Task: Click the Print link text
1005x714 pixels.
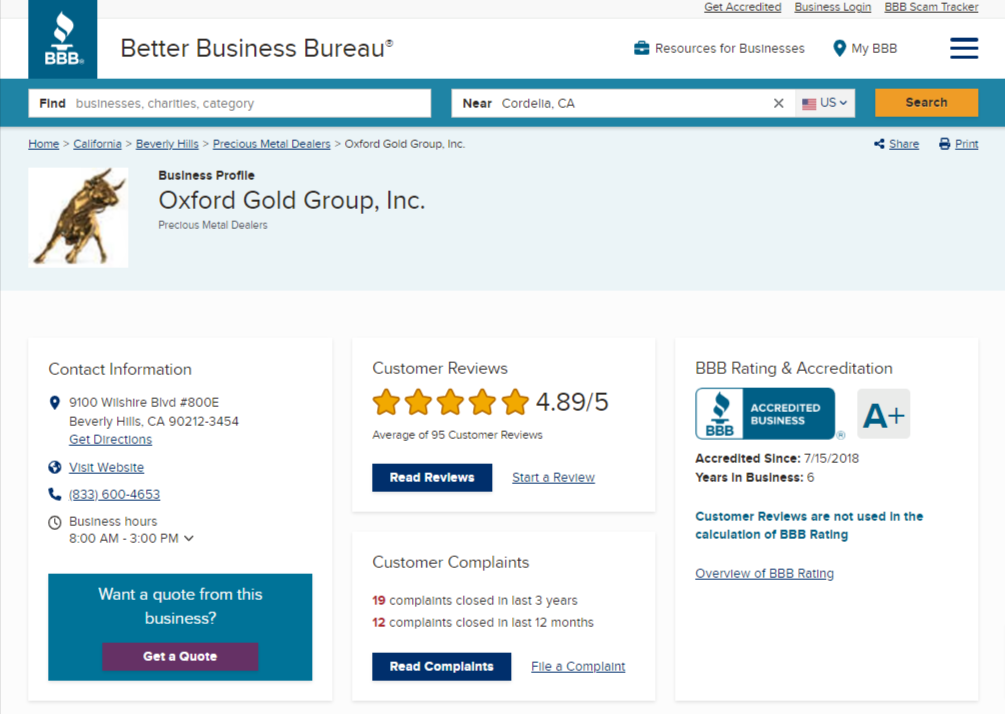Action: pyautogui.click(x=967, y=144)
